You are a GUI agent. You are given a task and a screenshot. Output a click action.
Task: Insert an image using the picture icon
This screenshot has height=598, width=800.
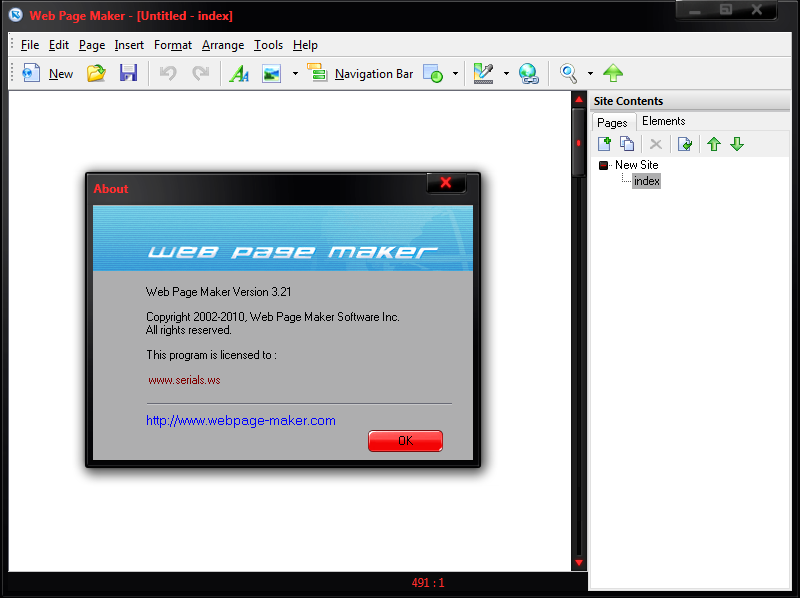(x=271, y=73)
